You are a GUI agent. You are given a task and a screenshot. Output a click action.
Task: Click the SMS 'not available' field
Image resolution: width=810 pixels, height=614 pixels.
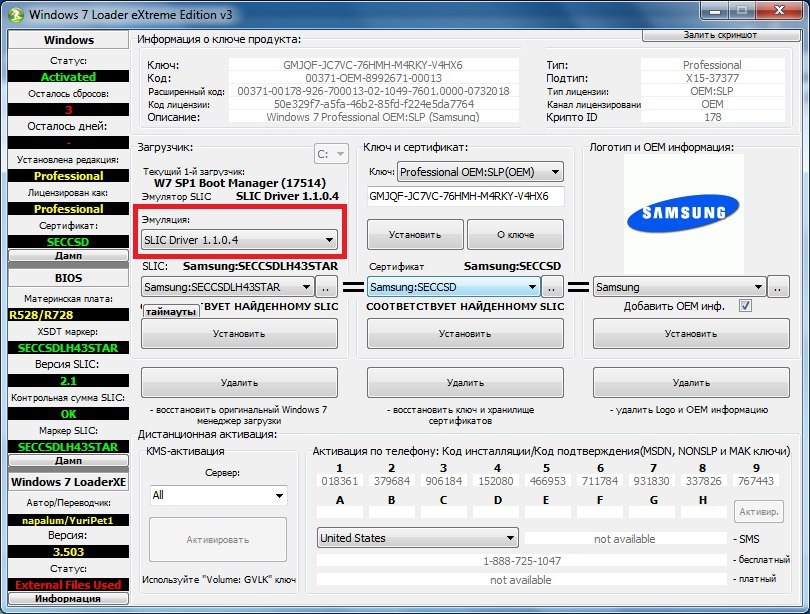tap(625, 539)
